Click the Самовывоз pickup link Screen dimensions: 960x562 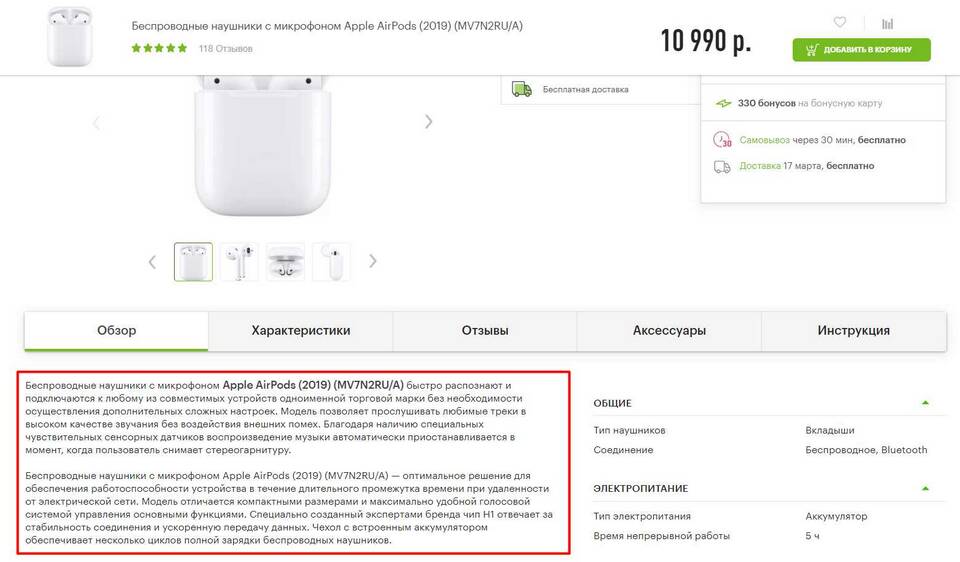pos(764,140)
